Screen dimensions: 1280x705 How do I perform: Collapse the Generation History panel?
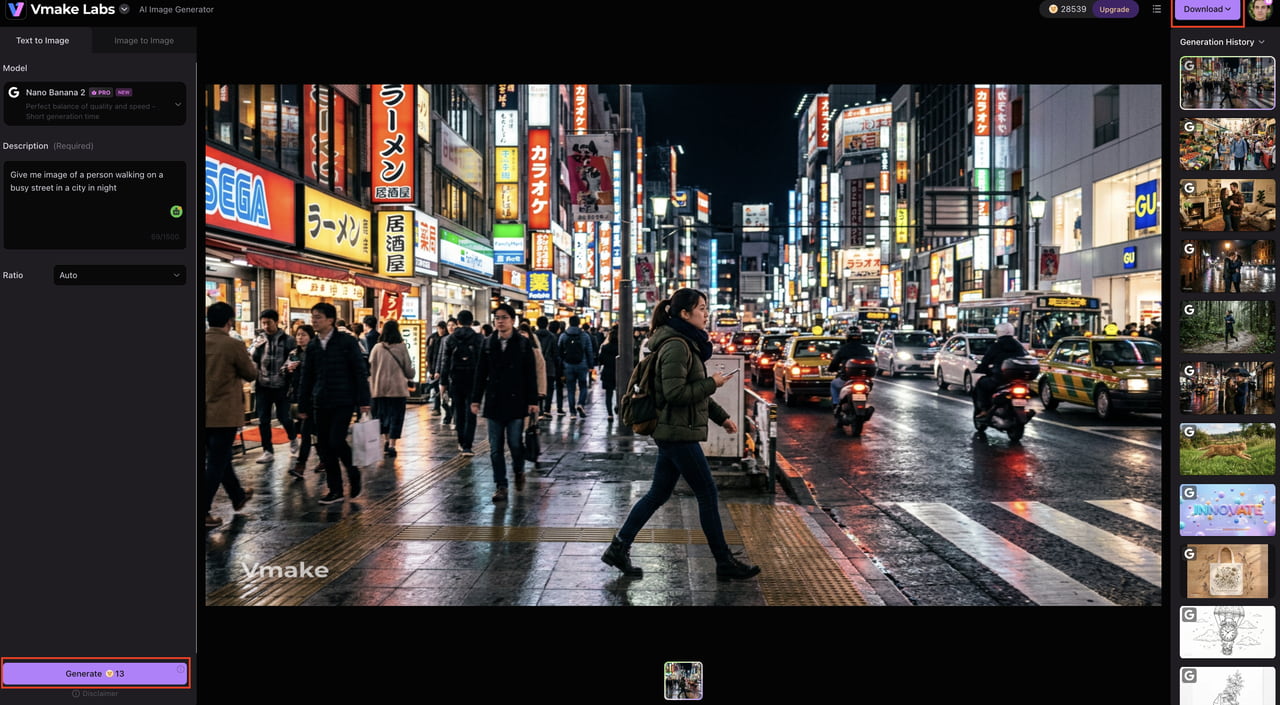coord(1261,42)
